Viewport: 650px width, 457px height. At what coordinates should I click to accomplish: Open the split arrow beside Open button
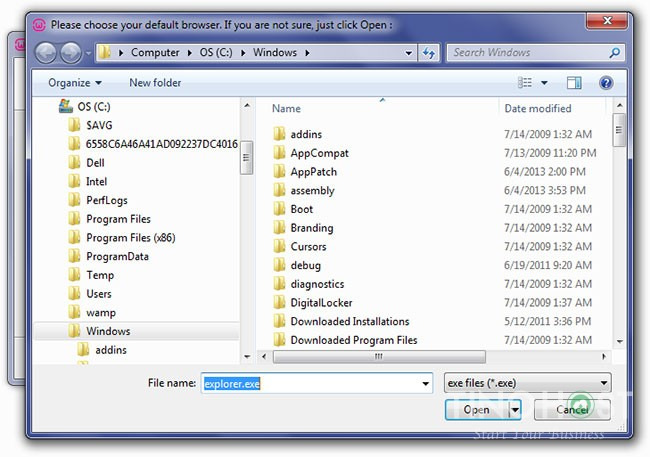point(515,410)
